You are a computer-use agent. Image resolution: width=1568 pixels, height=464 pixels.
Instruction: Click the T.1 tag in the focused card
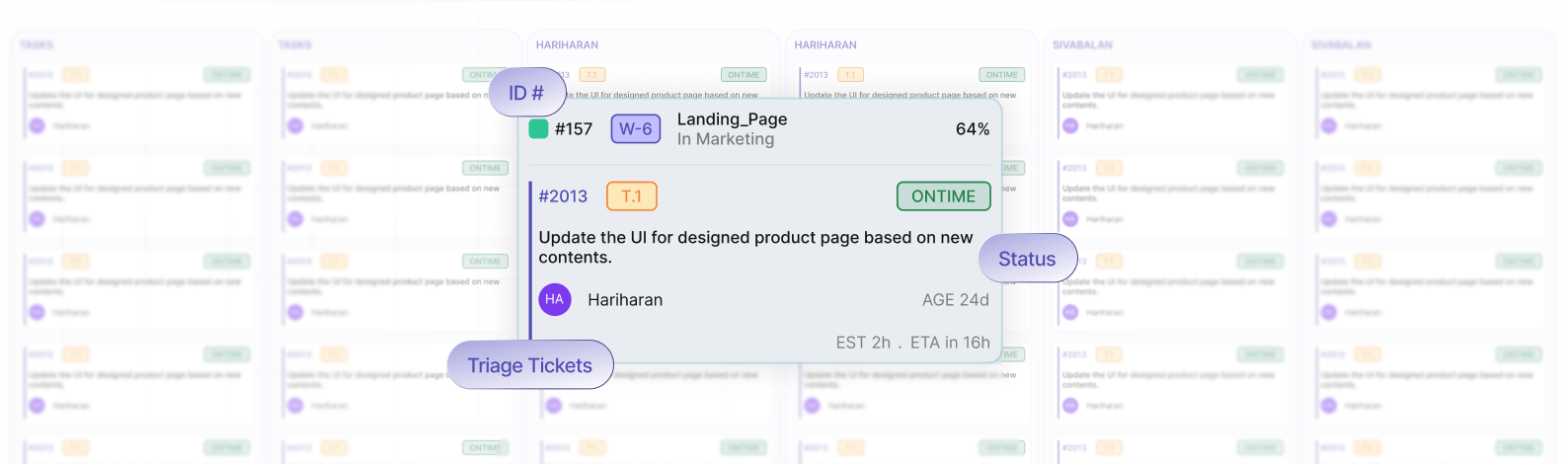point(632,196)
